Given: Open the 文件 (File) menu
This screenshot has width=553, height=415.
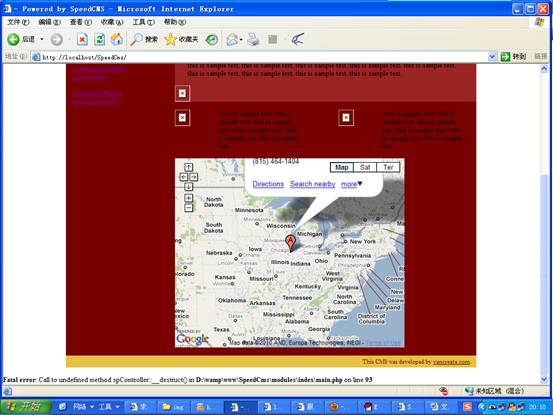Looking at the screenshot, I should point(18,22).
